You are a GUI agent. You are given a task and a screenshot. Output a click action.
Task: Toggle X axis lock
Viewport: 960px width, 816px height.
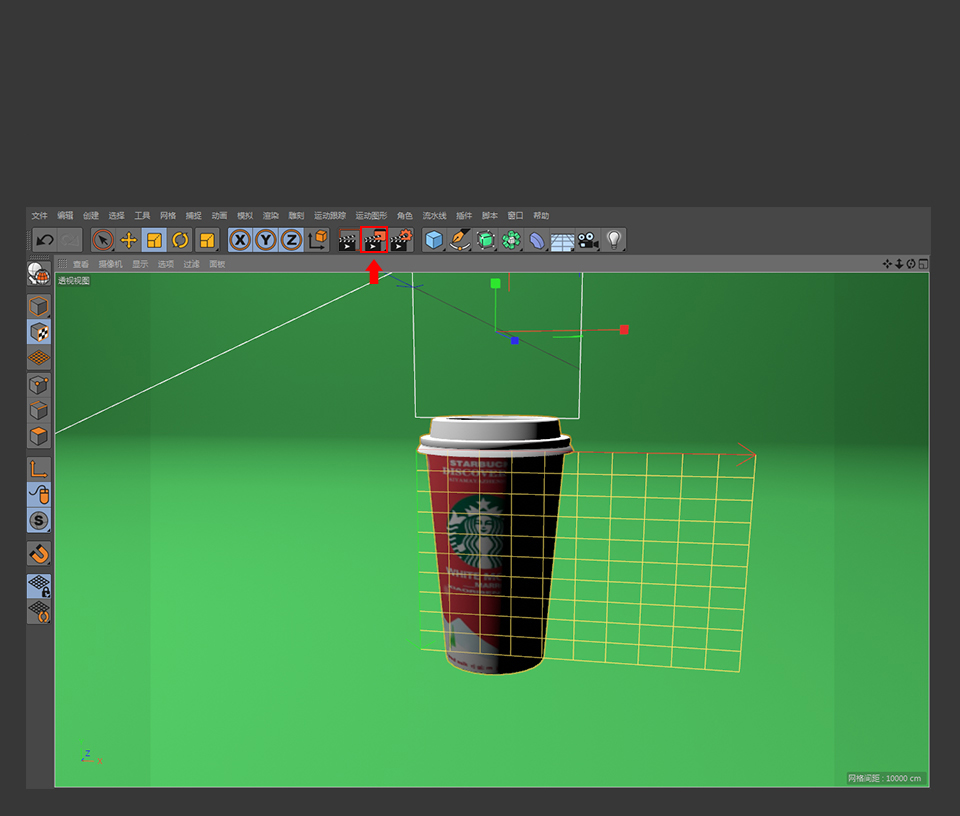[x=240, y=240]
